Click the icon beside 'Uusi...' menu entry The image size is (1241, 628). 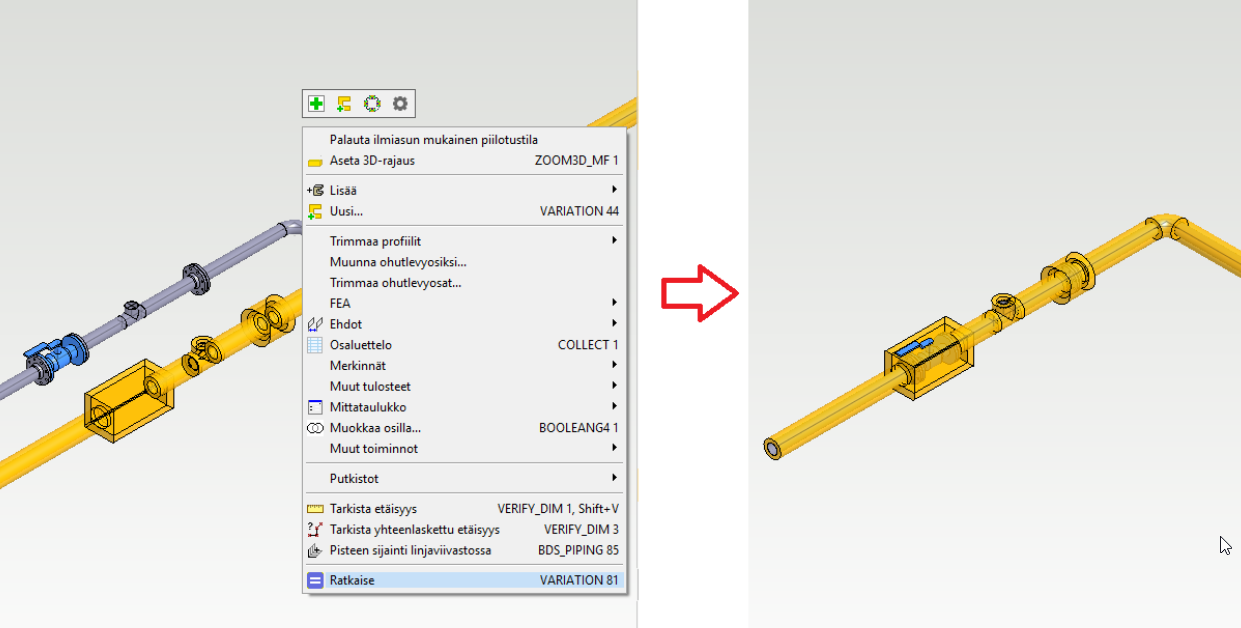315,211
